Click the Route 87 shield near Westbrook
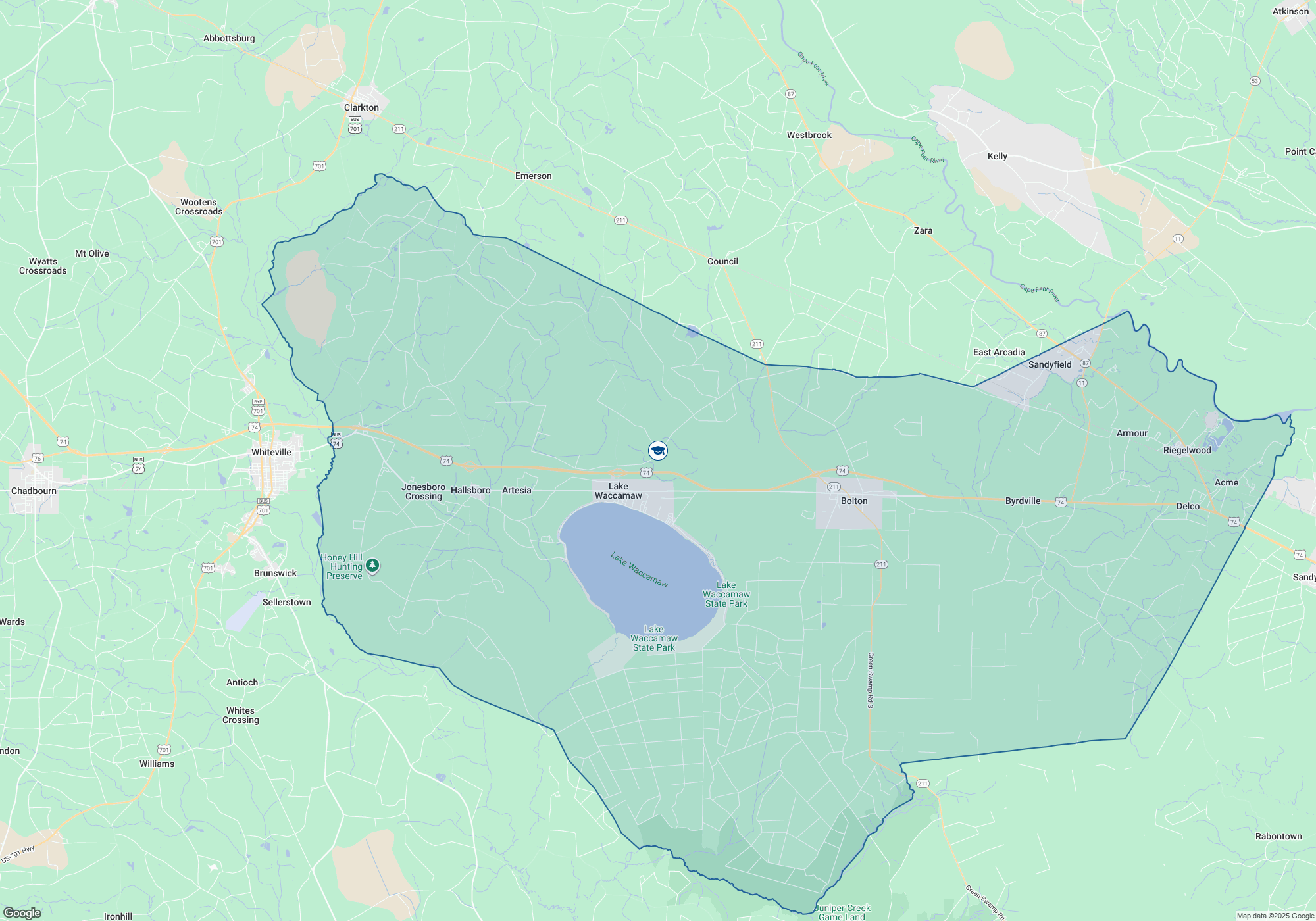Screen dimensions: 1316x921 click(x=790, y=94)
